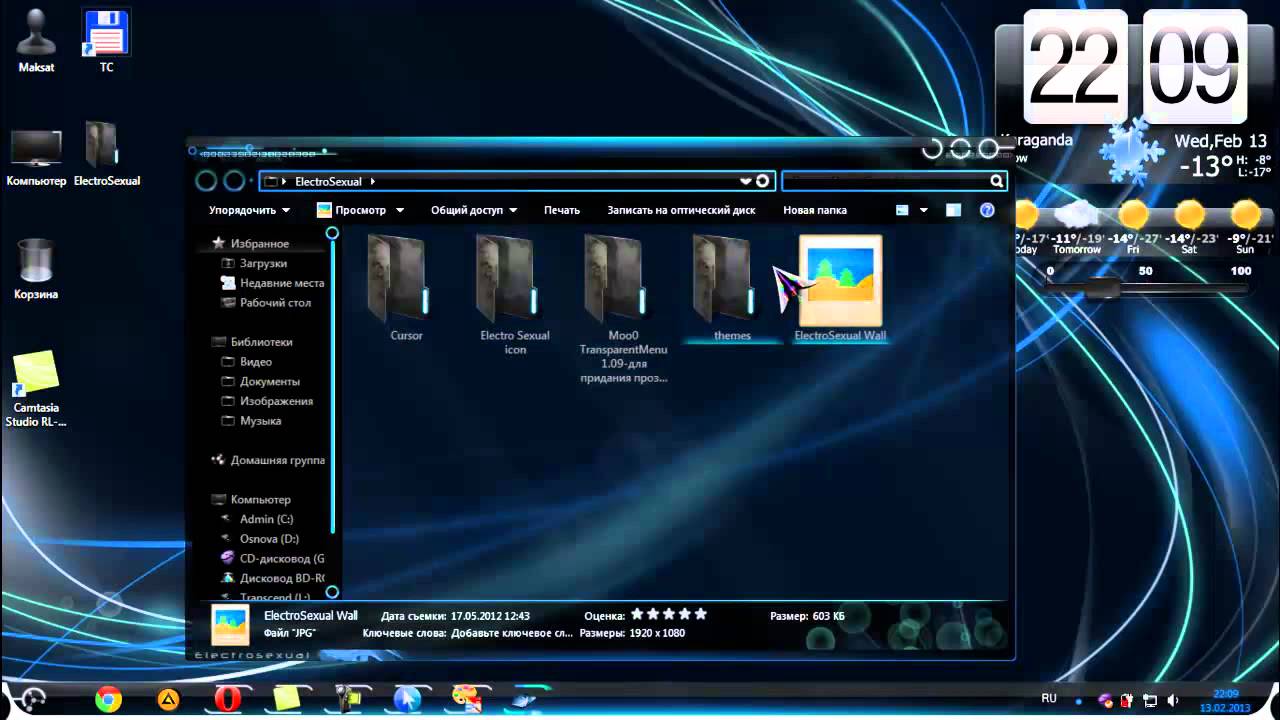Collapse the Библиотеки group in sidebar

pos(261,341)
